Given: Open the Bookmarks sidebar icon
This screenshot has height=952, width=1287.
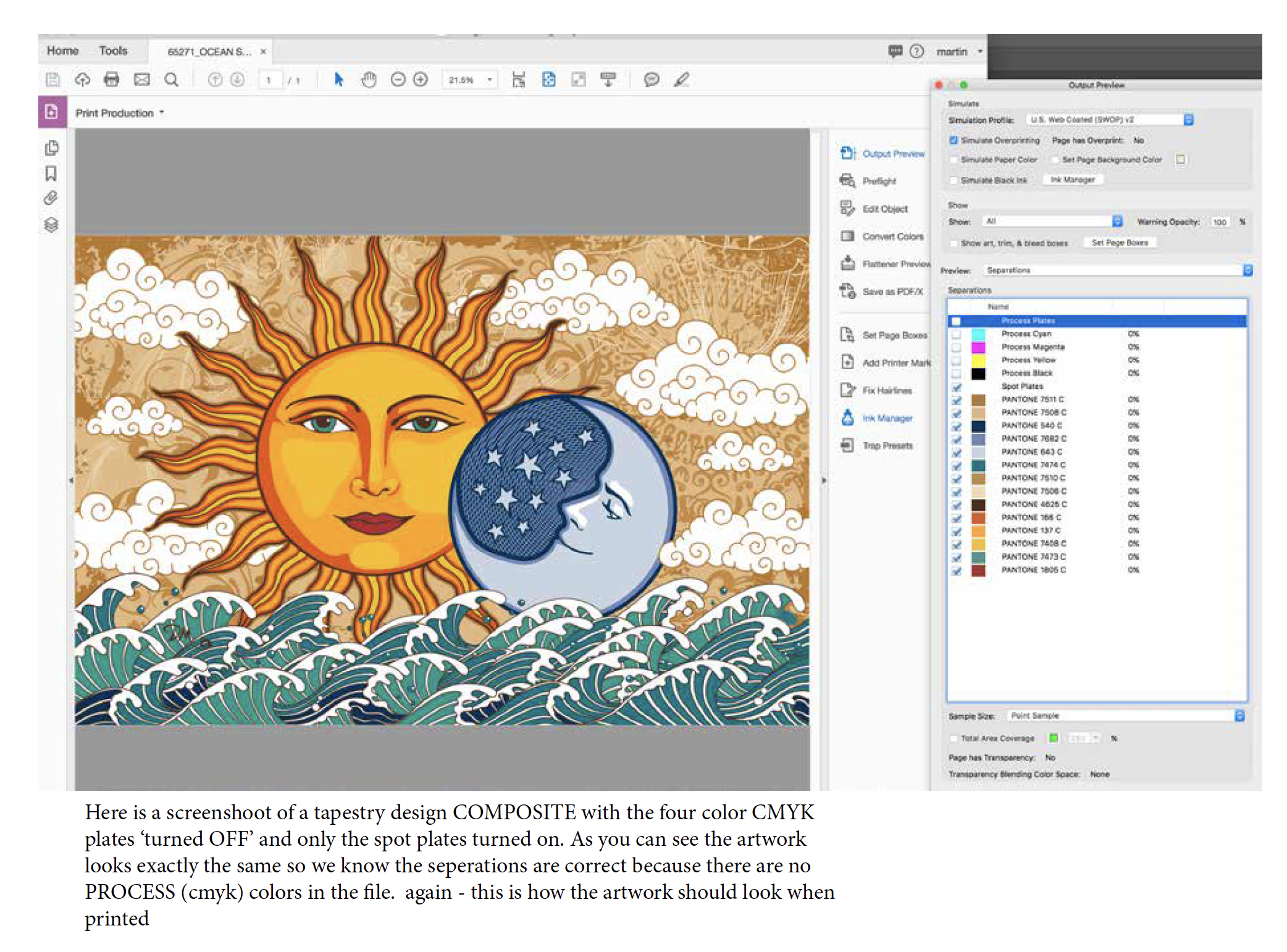Looking at the screenshot, I should coord(51,173).
